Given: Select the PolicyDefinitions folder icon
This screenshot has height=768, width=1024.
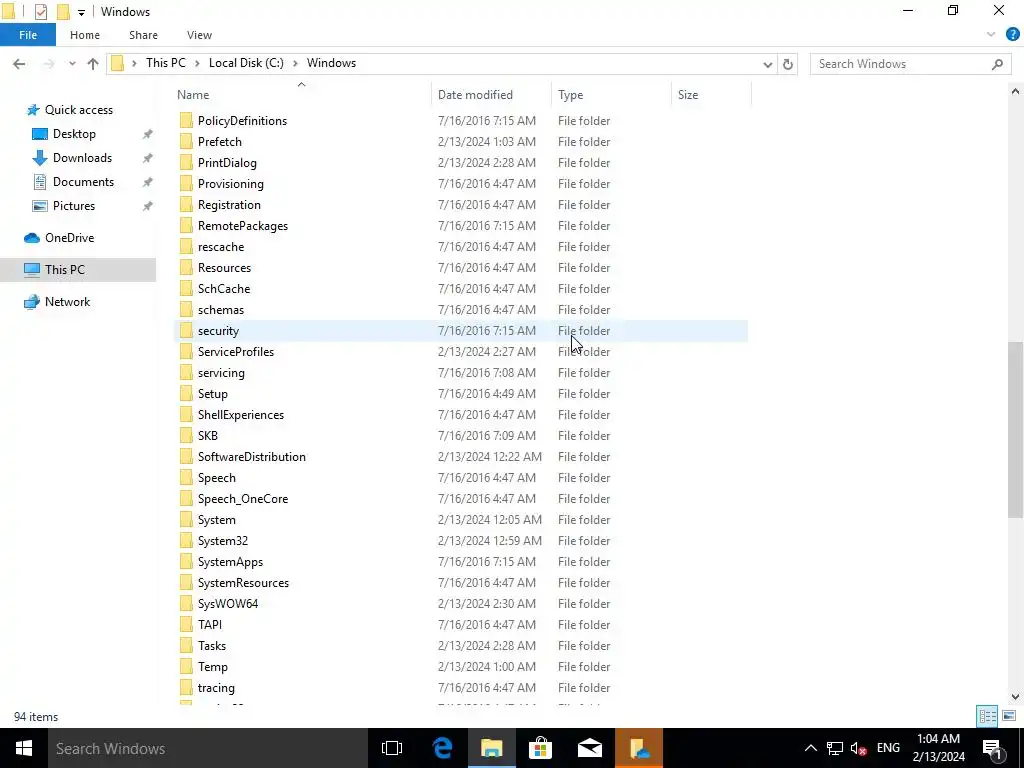Looking at the screenshot, I should pyautogui.click(x=186, y=121).
